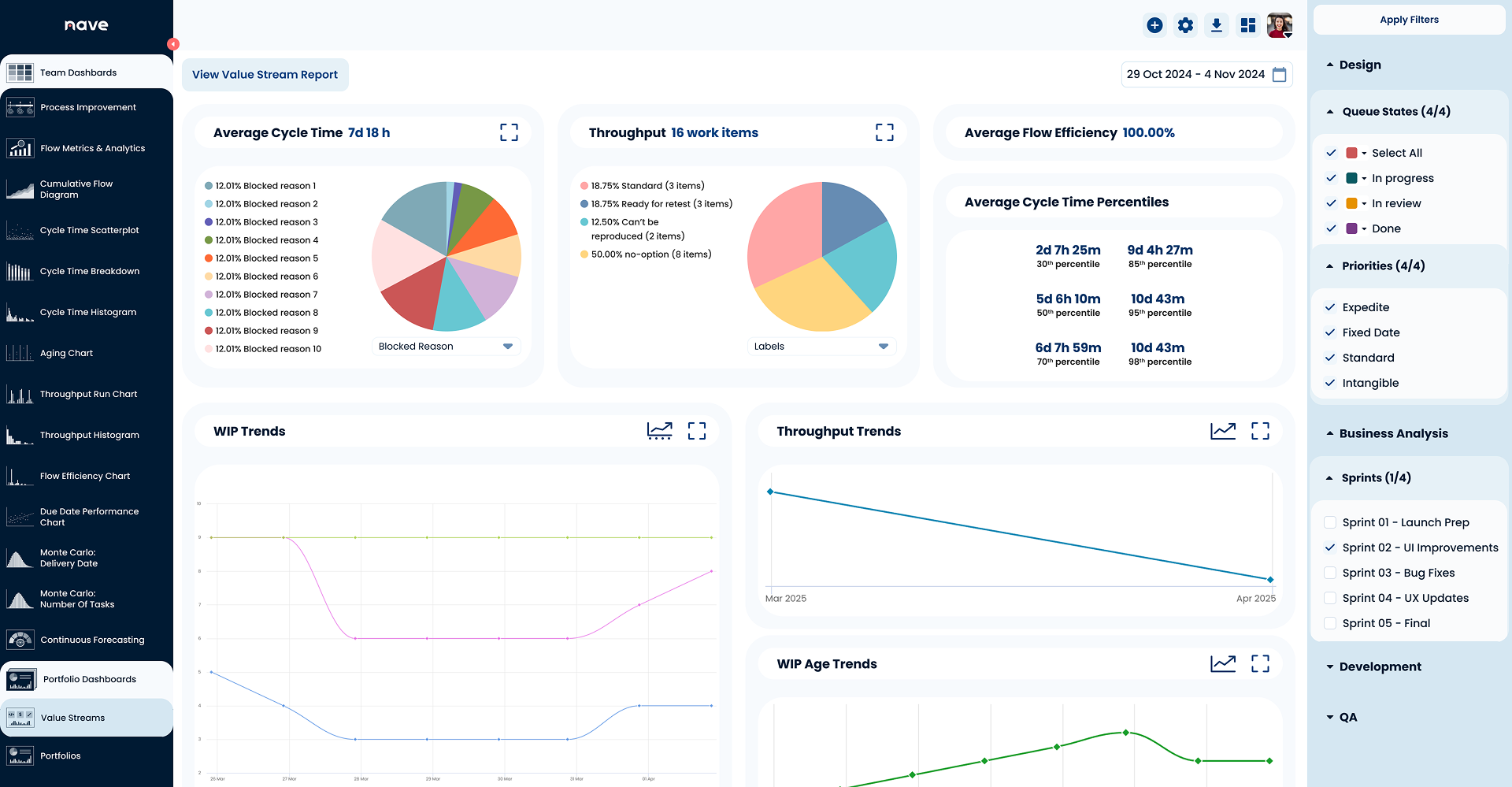Image resolution: width=1512 pixels, height=787 pixels.
Task: Select Aging Chart in the sidebar
Action: 66,353
